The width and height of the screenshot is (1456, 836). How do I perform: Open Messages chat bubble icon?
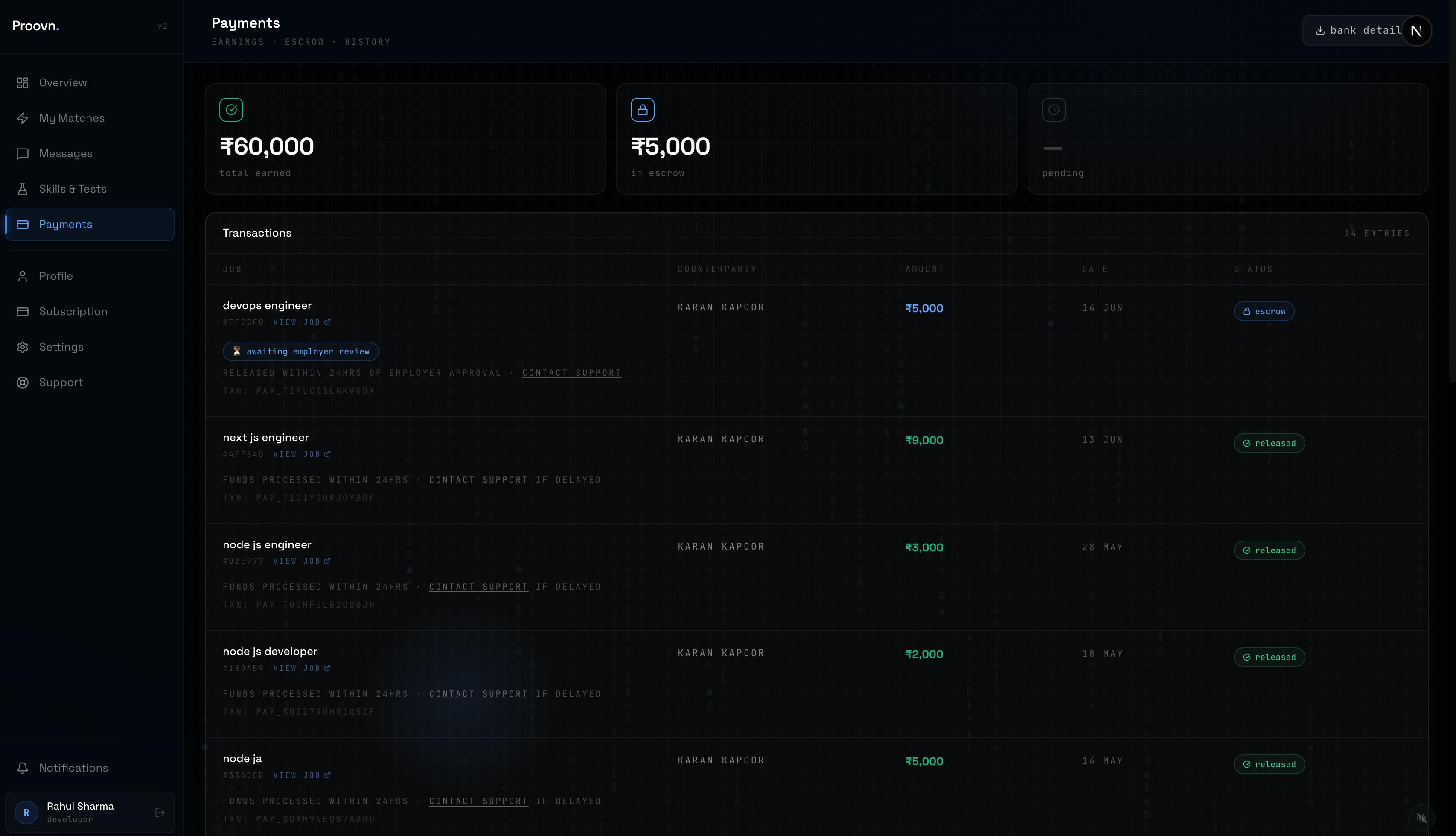[22, 154]
